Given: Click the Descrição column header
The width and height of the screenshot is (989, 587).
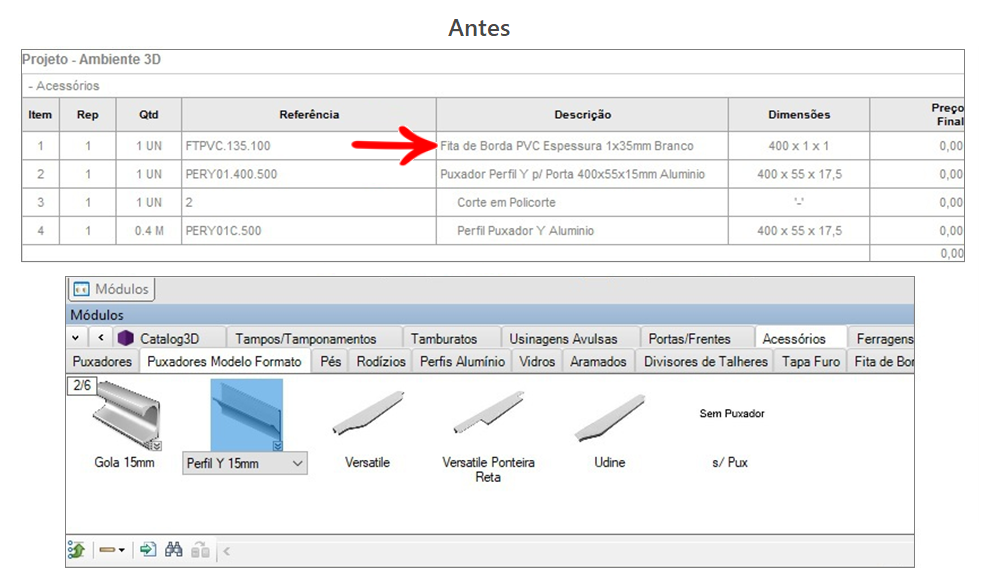Looking at the screenshot, I should point(582,115).
